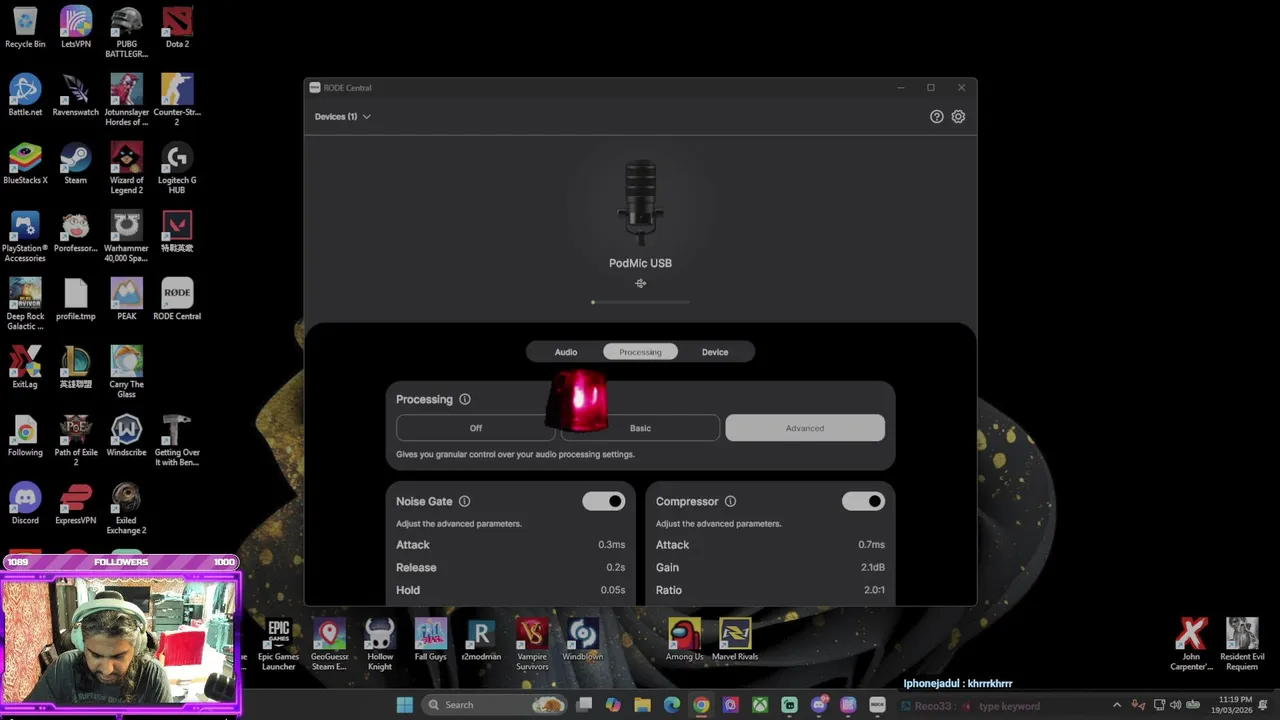The width and height of the screenshot is (1280, 720).
Task: Select the Path of Exile 2 icon
Action: point(76,440)
